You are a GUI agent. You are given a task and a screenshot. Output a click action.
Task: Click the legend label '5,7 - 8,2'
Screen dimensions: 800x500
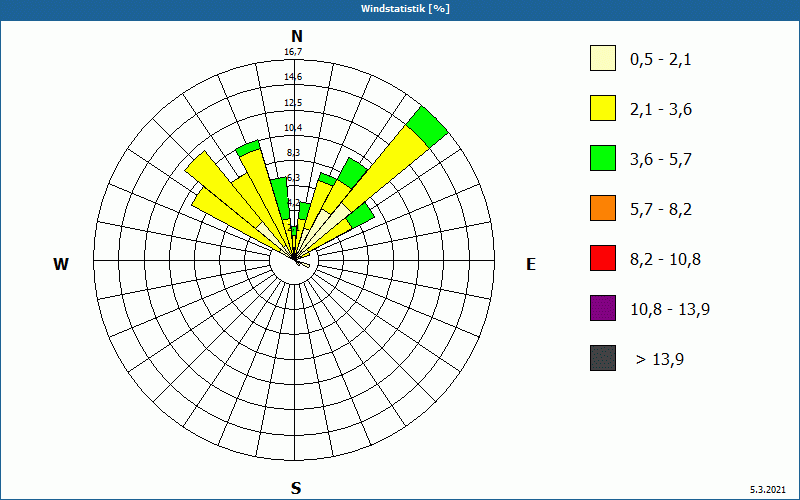[661, 210]
